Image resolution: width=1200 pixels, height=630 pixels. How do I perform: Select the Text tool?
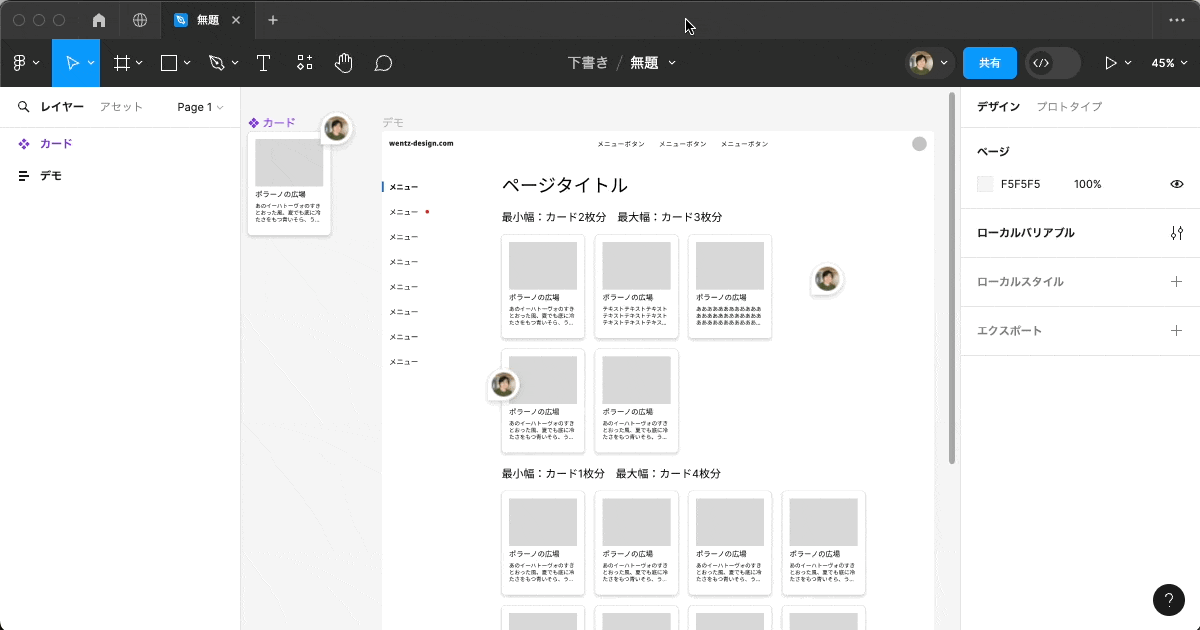coord(264,63)
